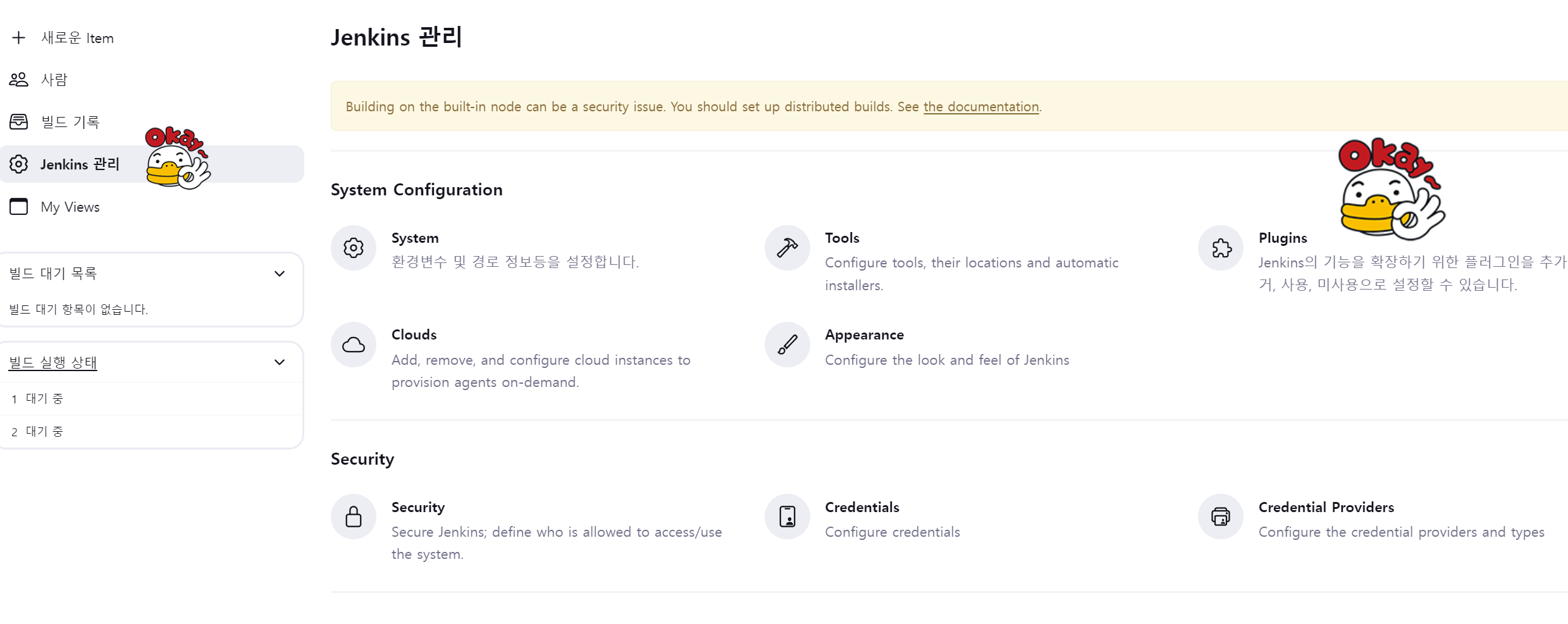Open the Credentials title
The image size is (1568, 624).
862,507
